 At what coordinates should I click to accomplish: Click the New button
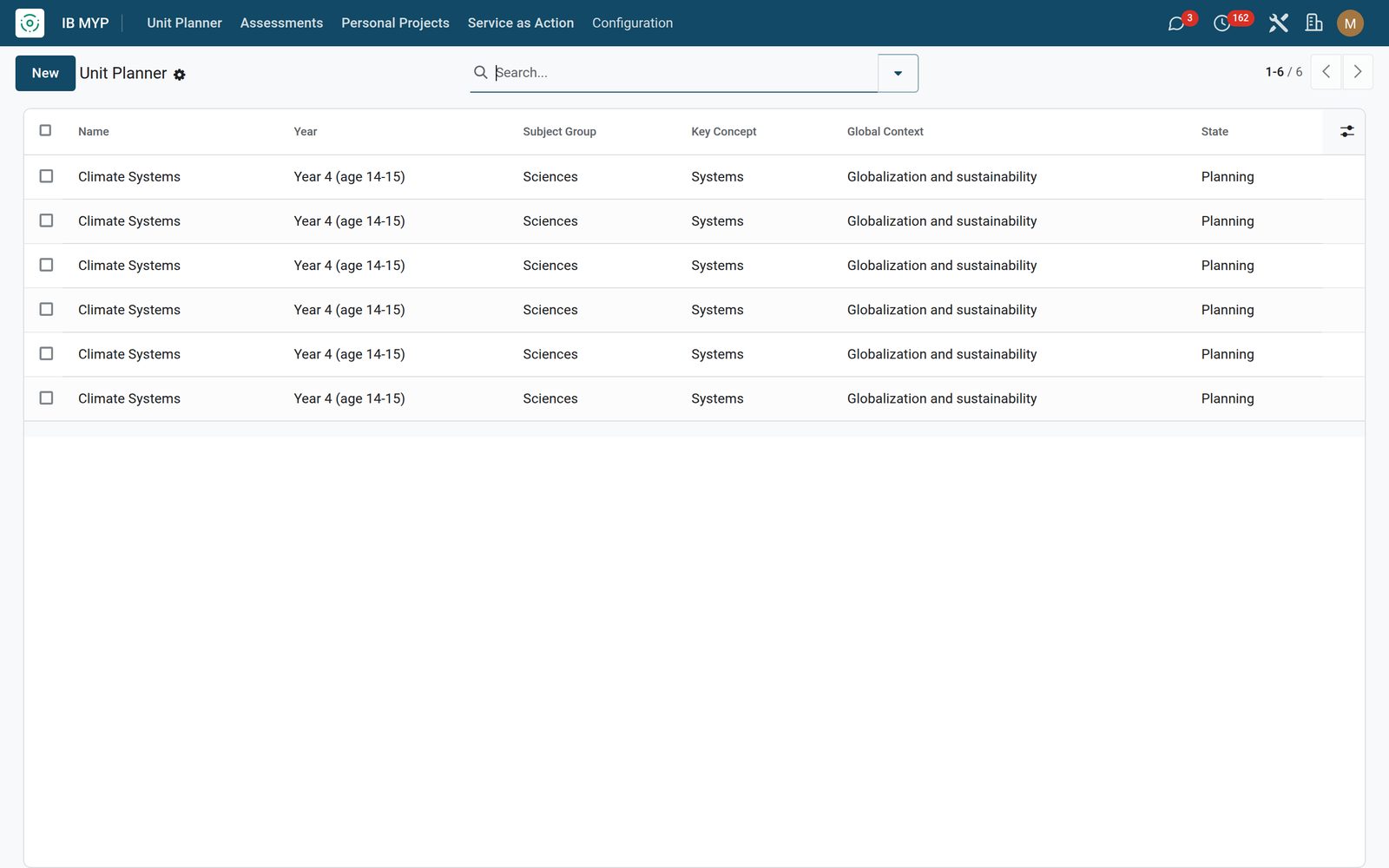45,73
